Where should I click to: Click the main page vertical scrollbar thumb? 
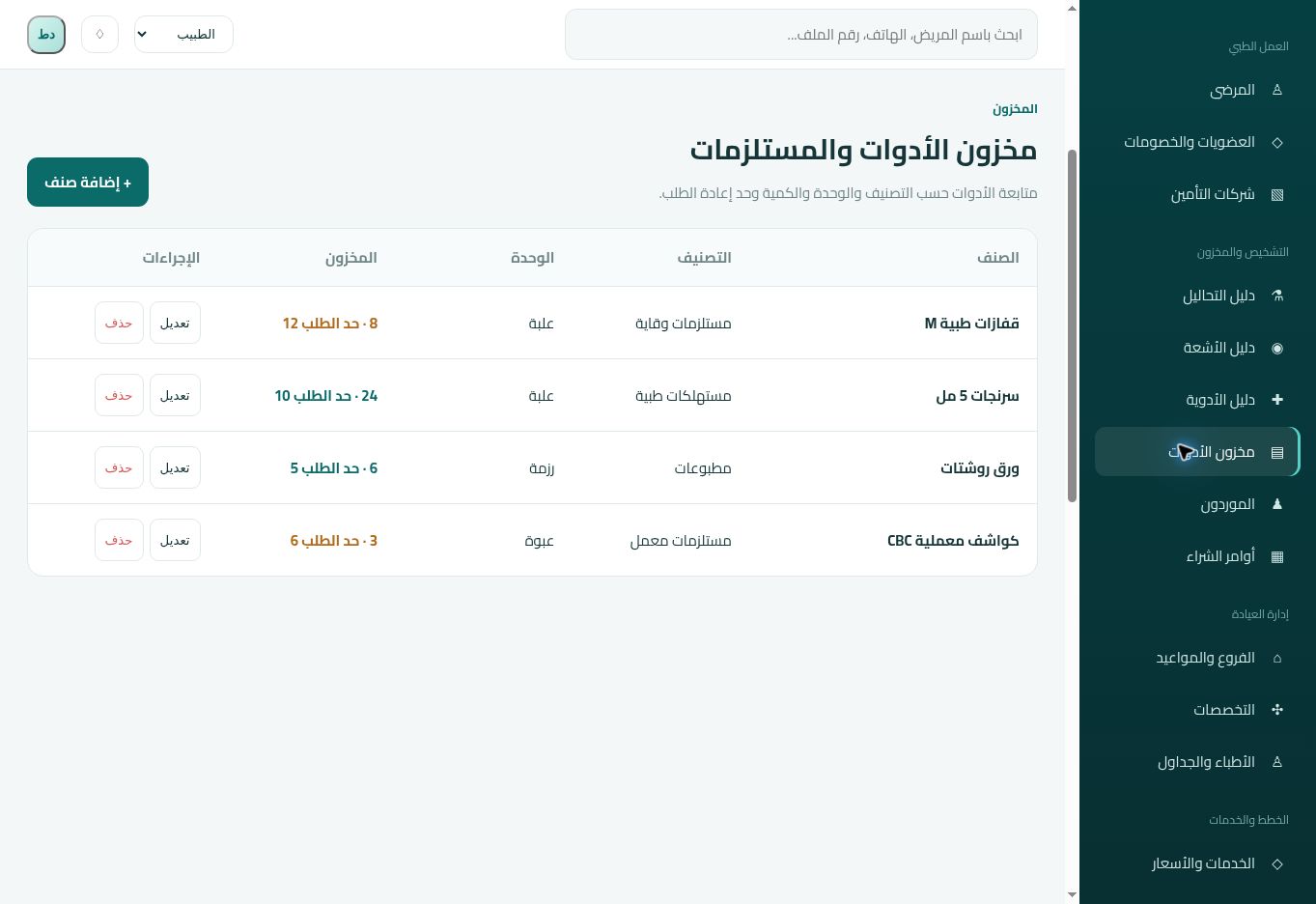coord(1072,325)
